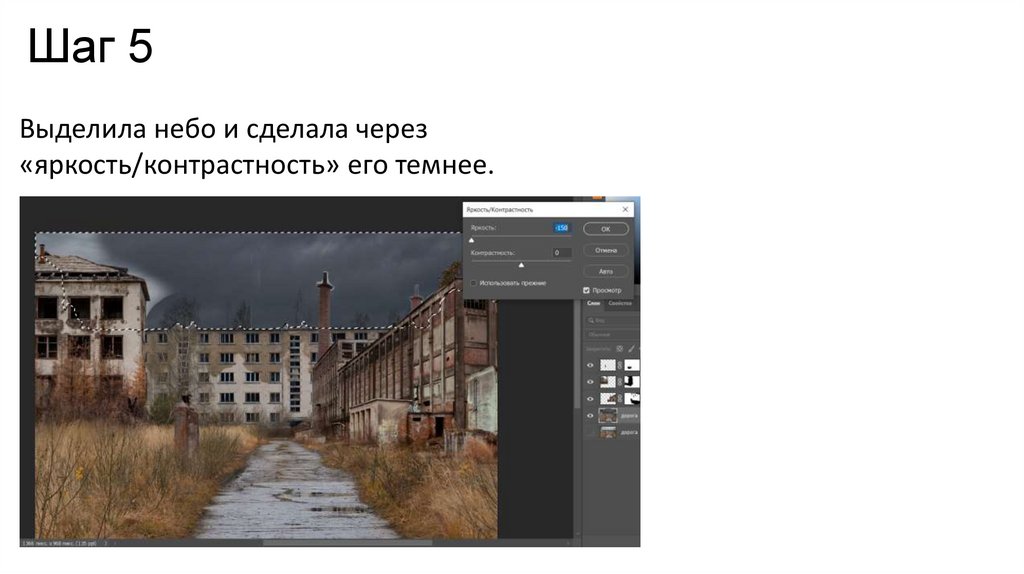
Task: Click the Контрастность slider handle
Action: [x=521, y=265]
